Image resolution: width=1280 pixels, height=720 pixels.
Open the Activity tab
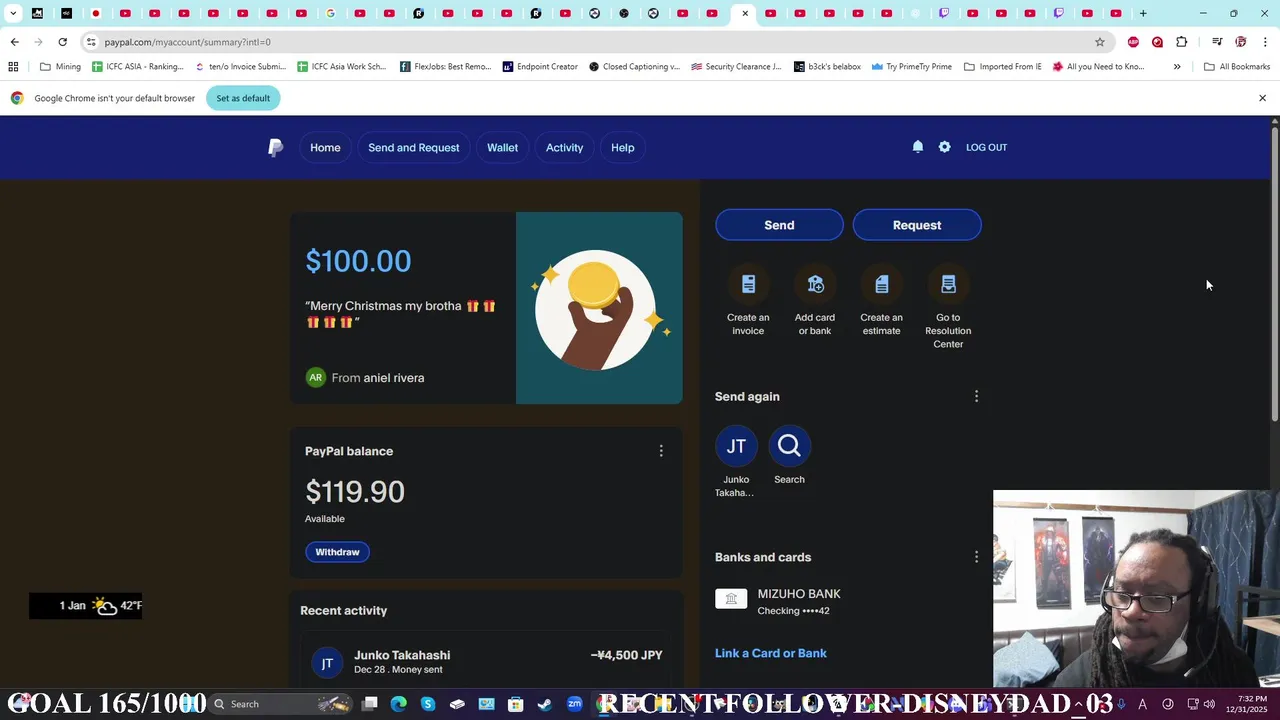coord(564,148)
